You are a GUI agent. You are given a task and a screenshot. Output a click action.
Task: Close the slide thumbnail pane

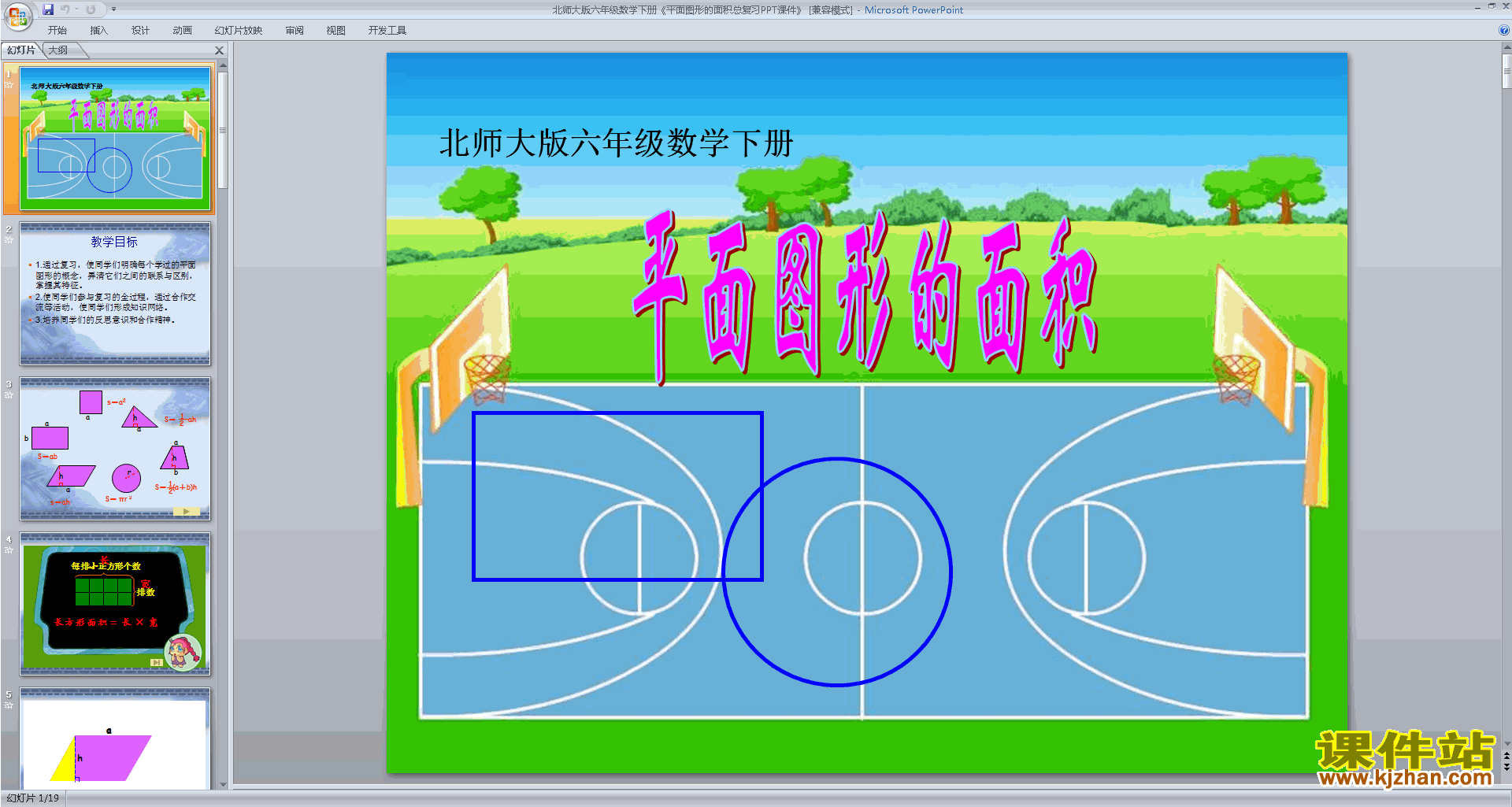coord(220,50)
